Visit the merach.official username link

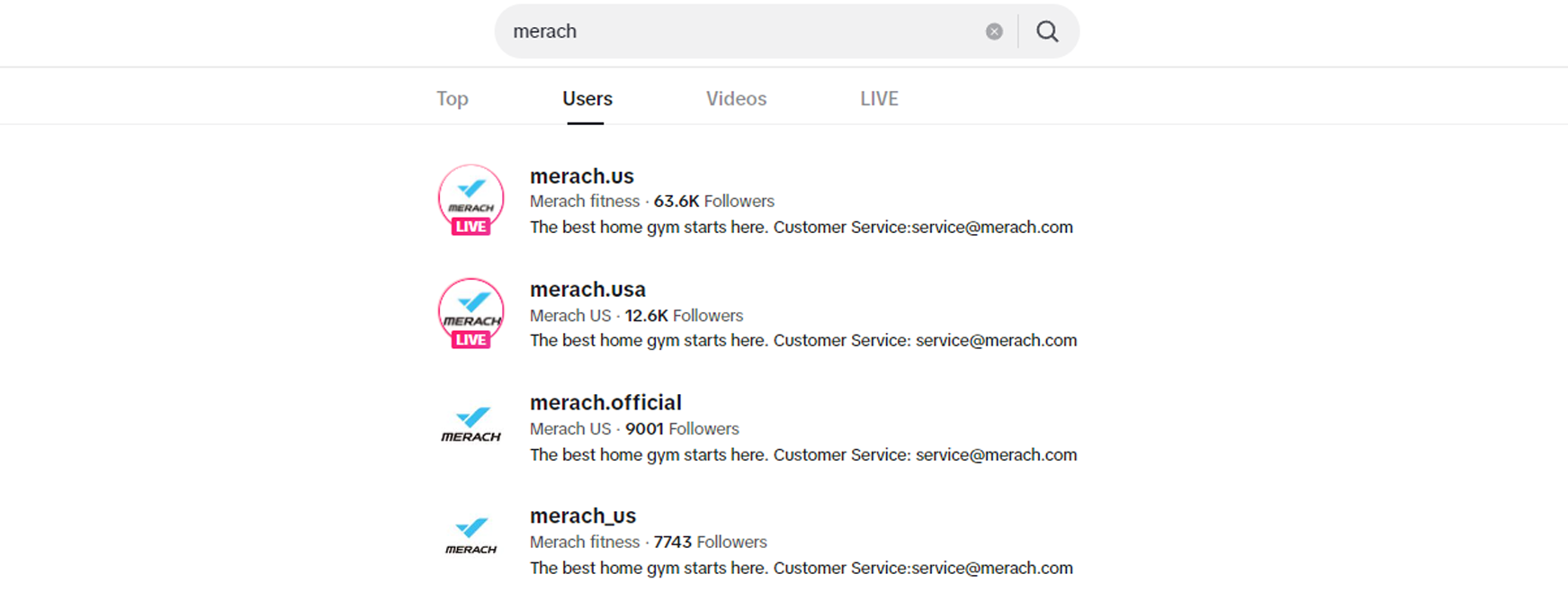[x=605, y=403]
